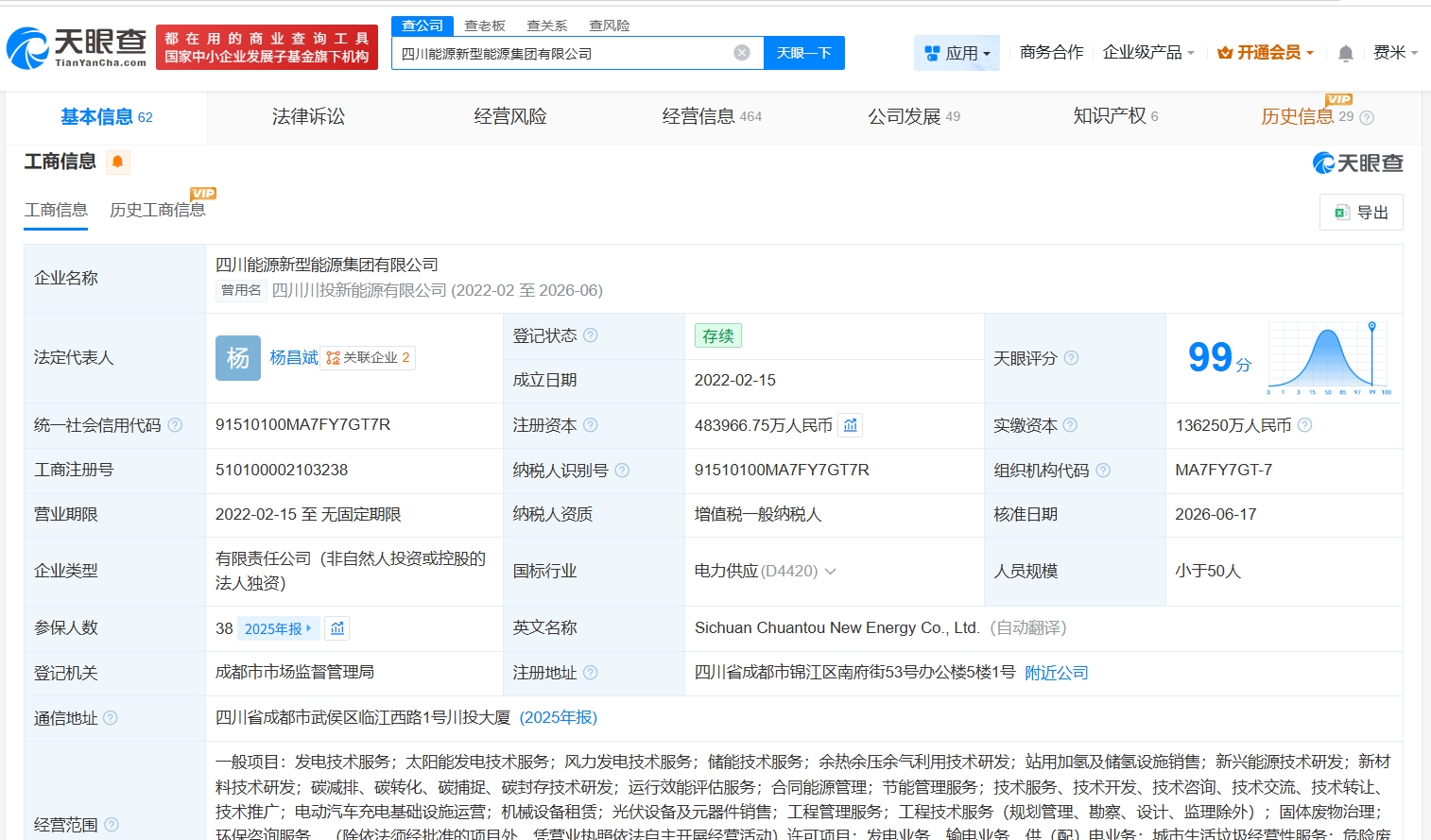Image resolution: width=1431 pixels, height=840 pixels.
Task: Open notifications bell icon
Action: pyautogui.click(x=1346, y=53)
